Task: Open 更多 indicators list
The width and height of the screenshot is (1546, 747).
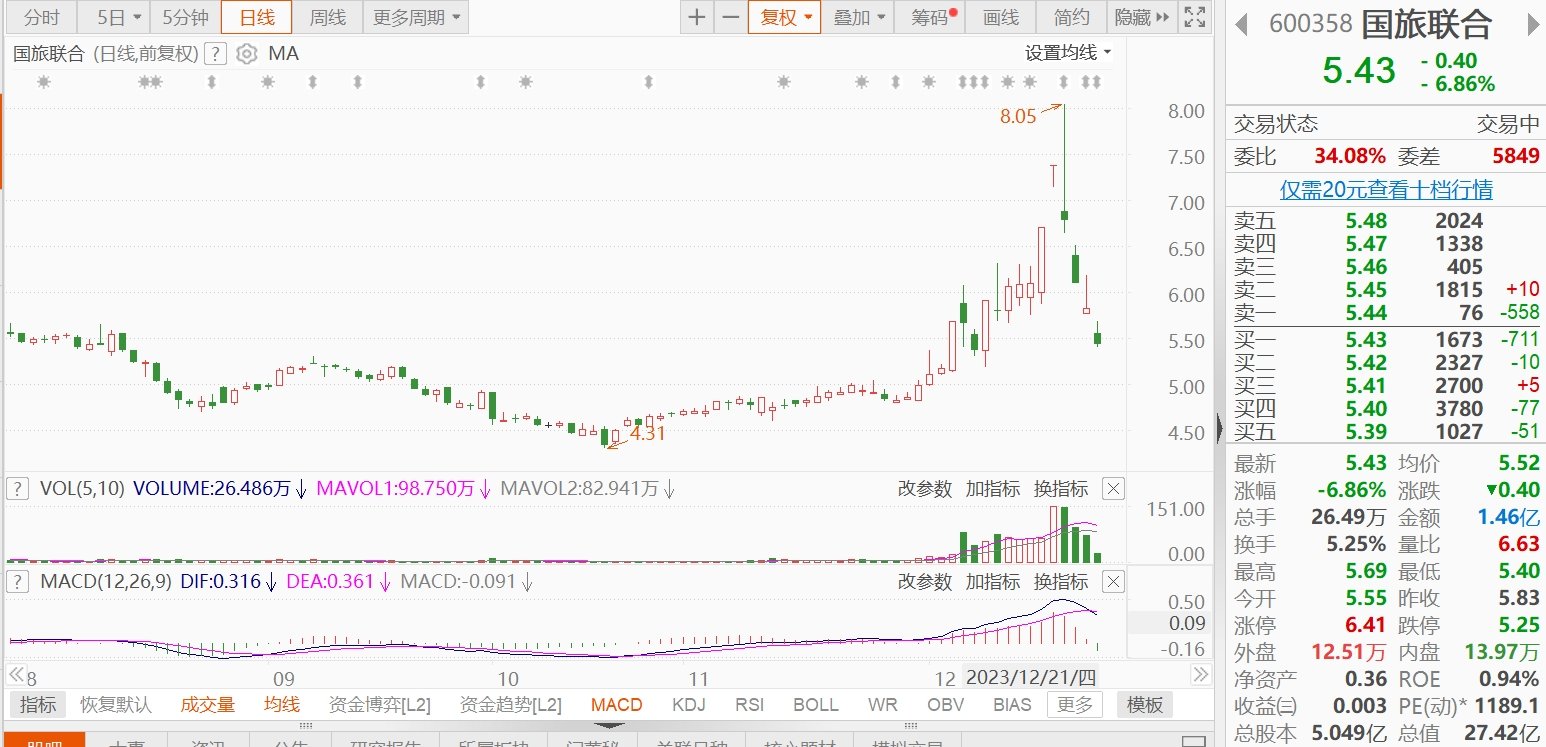Action: pos(1075,705)
